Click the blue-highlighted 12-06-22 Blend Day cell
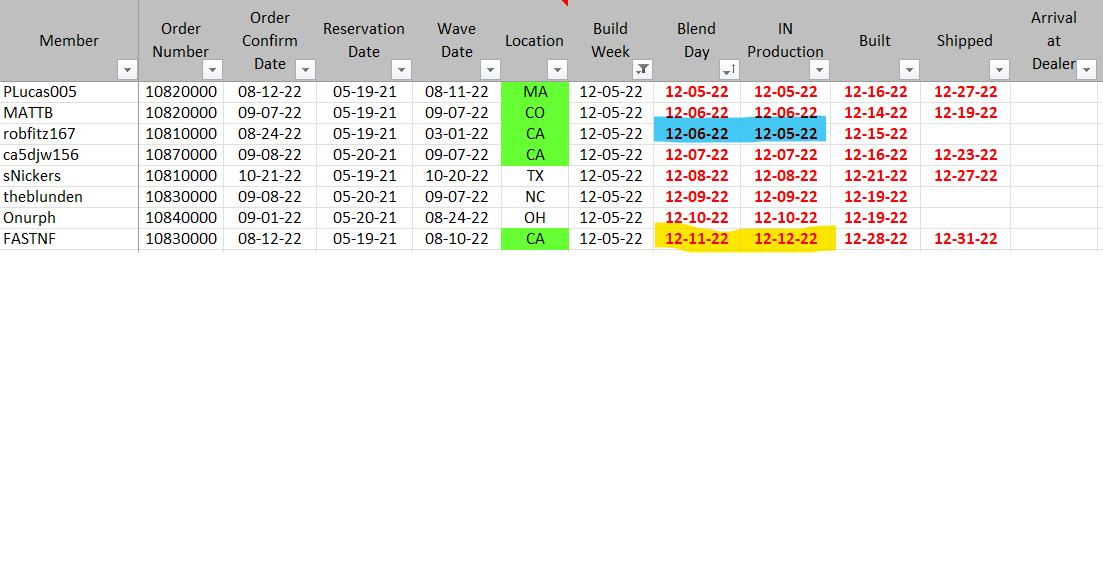Image resolution: width=1103 pixels, height=561 pixels. pyautogui.click(x=696, y=134)
